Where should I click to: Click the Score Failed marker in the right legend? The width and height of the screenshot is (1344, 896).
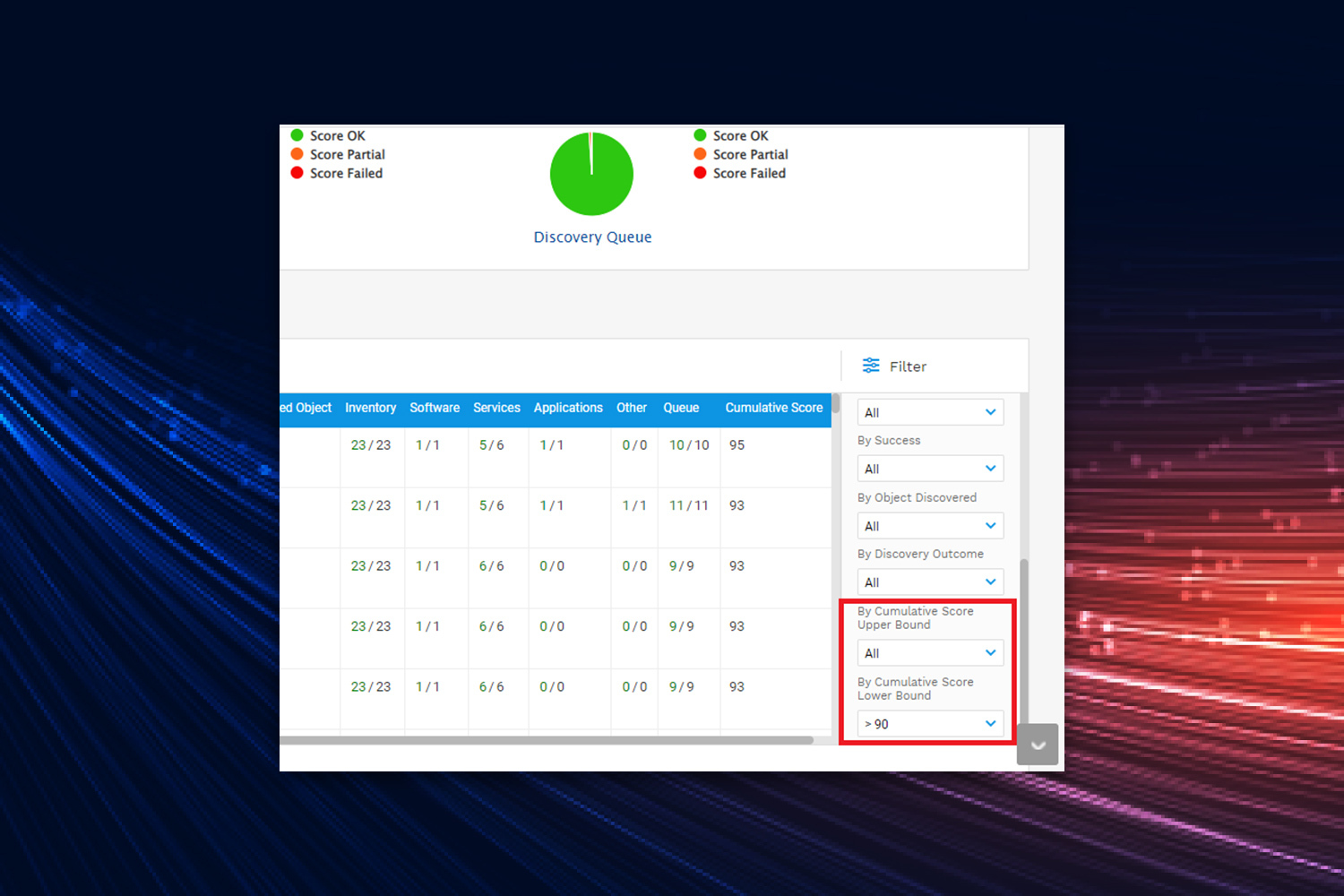700,173
